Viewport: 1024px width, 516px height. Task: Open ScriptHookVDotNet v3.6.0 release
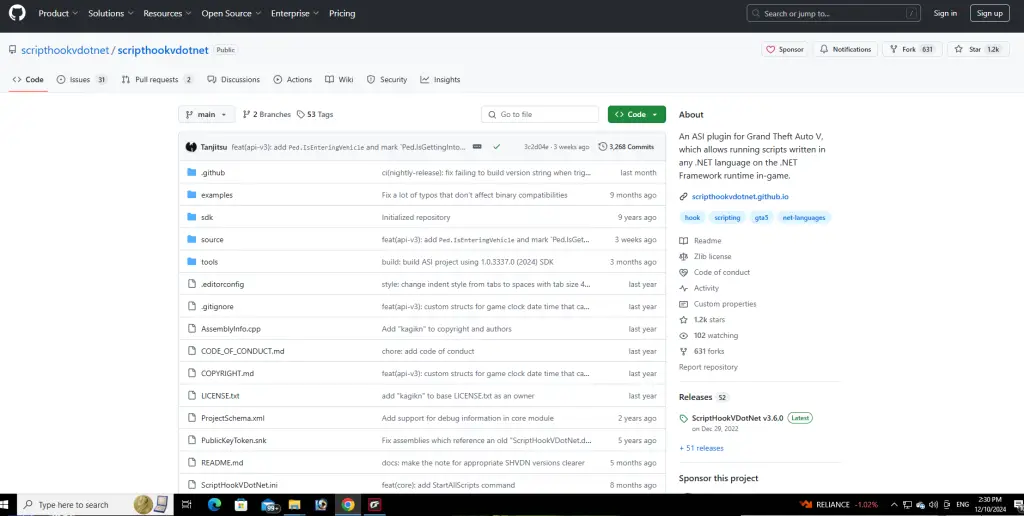pyautogui.click(x=737, y=418)
